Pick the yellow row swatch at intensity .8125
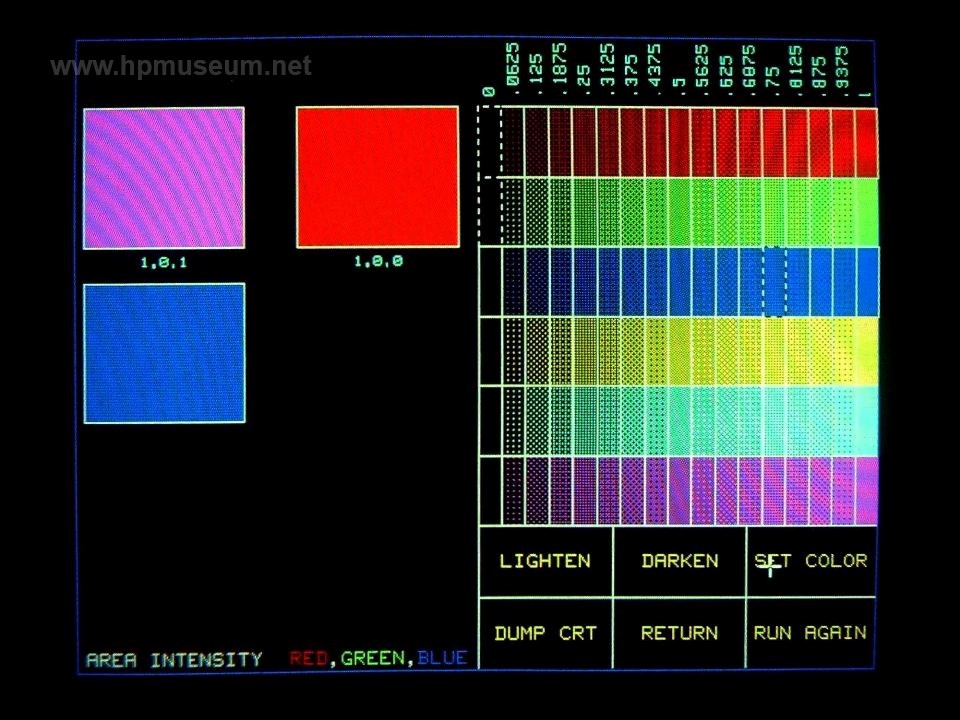960x720 pixels. coord(797,351)
